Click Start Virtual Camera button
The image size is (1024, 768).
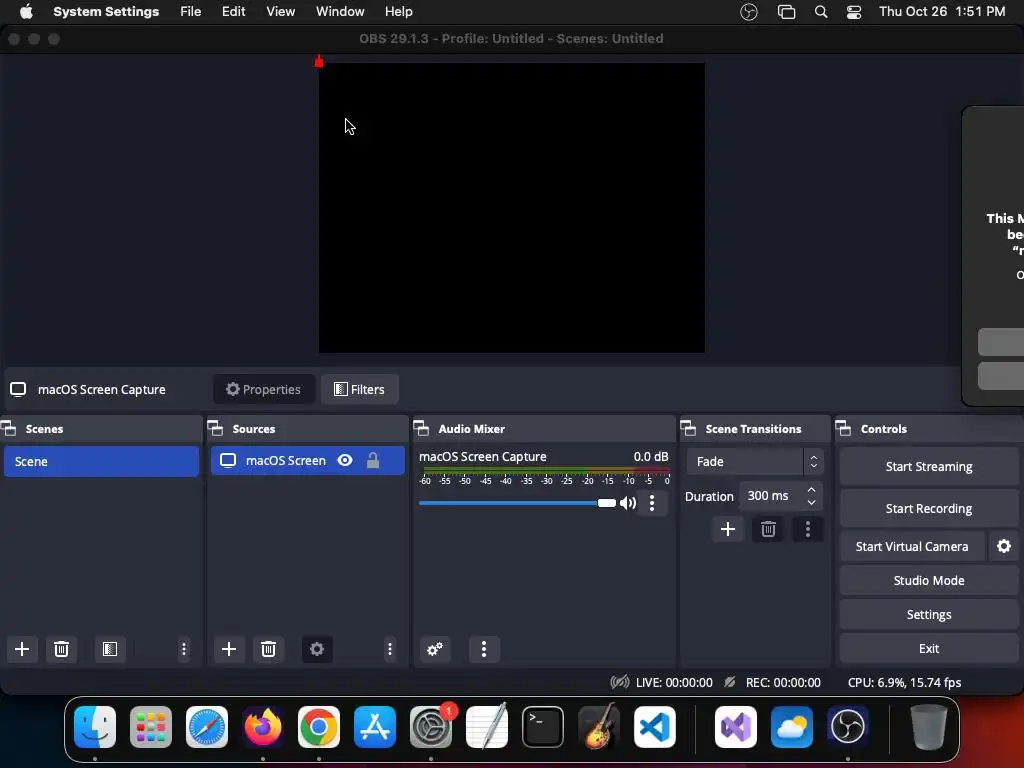click(x=912, y=546)
